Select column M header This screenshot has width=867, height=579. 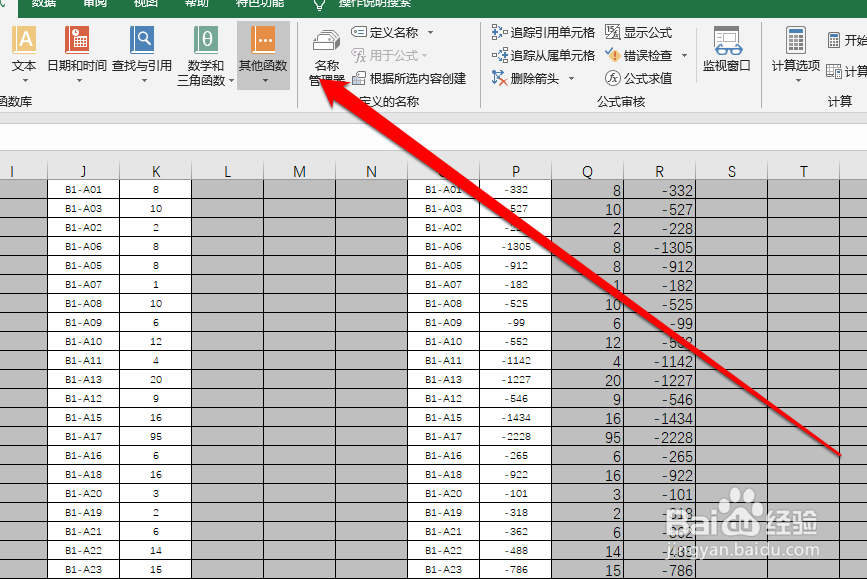point(300,171)
